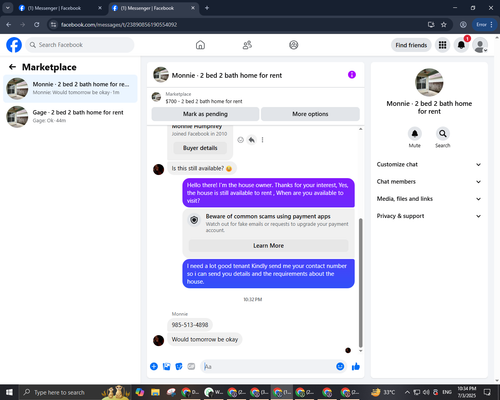
Task: Mute the conversation with the bell icon
Action: point(415,134)
